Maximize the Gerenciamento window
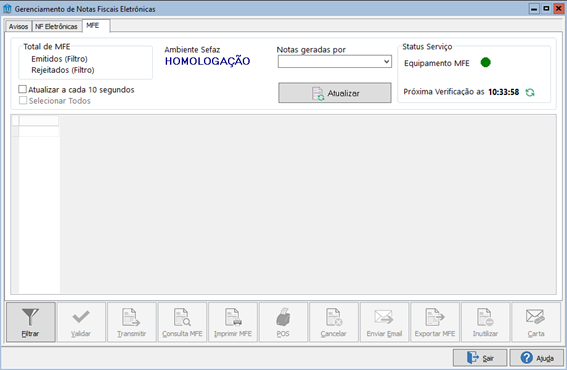The width and height of the screenshot is (567, 370). 546,8
